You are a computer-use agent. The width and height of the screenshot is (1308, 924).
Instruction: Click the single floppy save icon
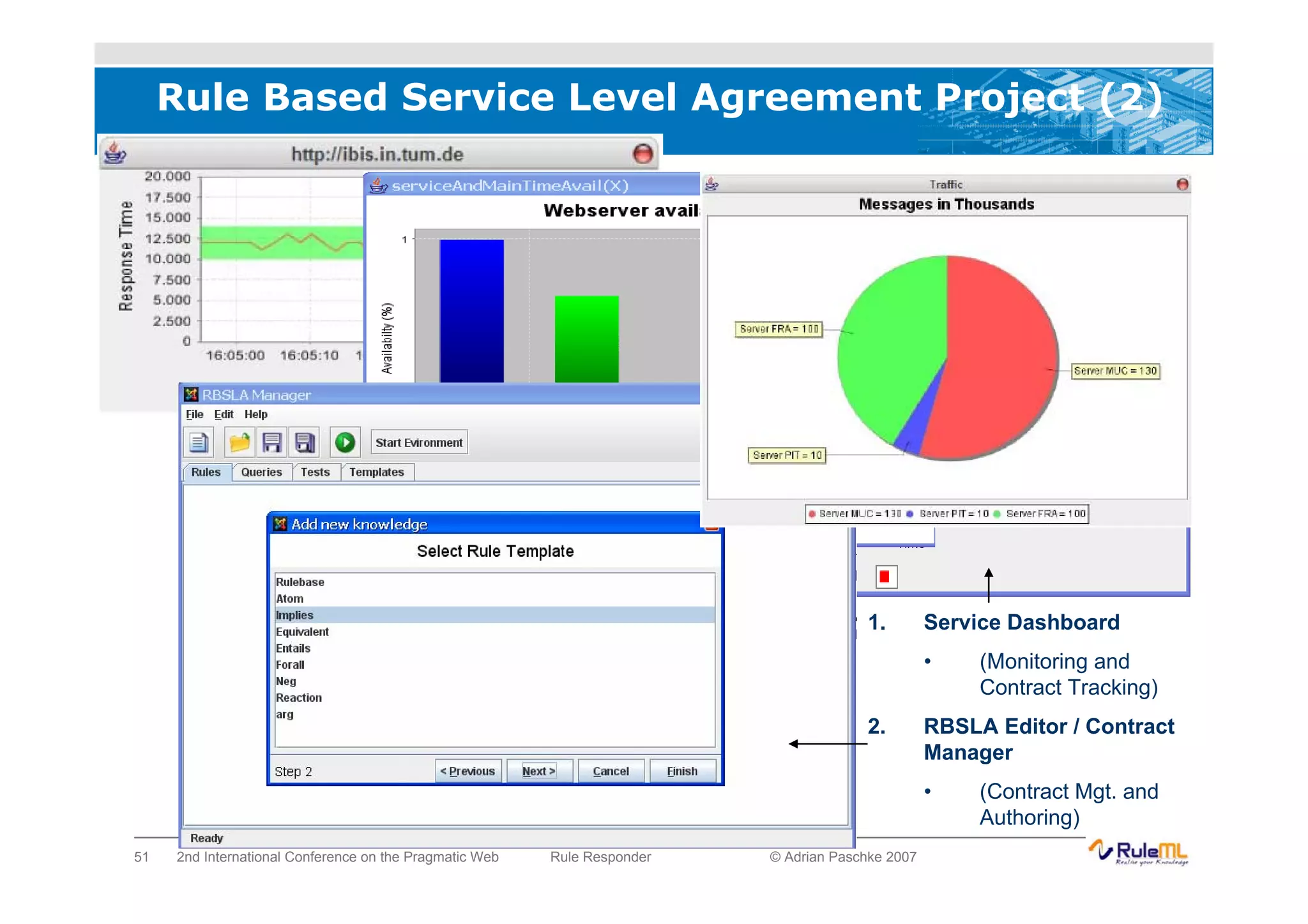[272, 442]
